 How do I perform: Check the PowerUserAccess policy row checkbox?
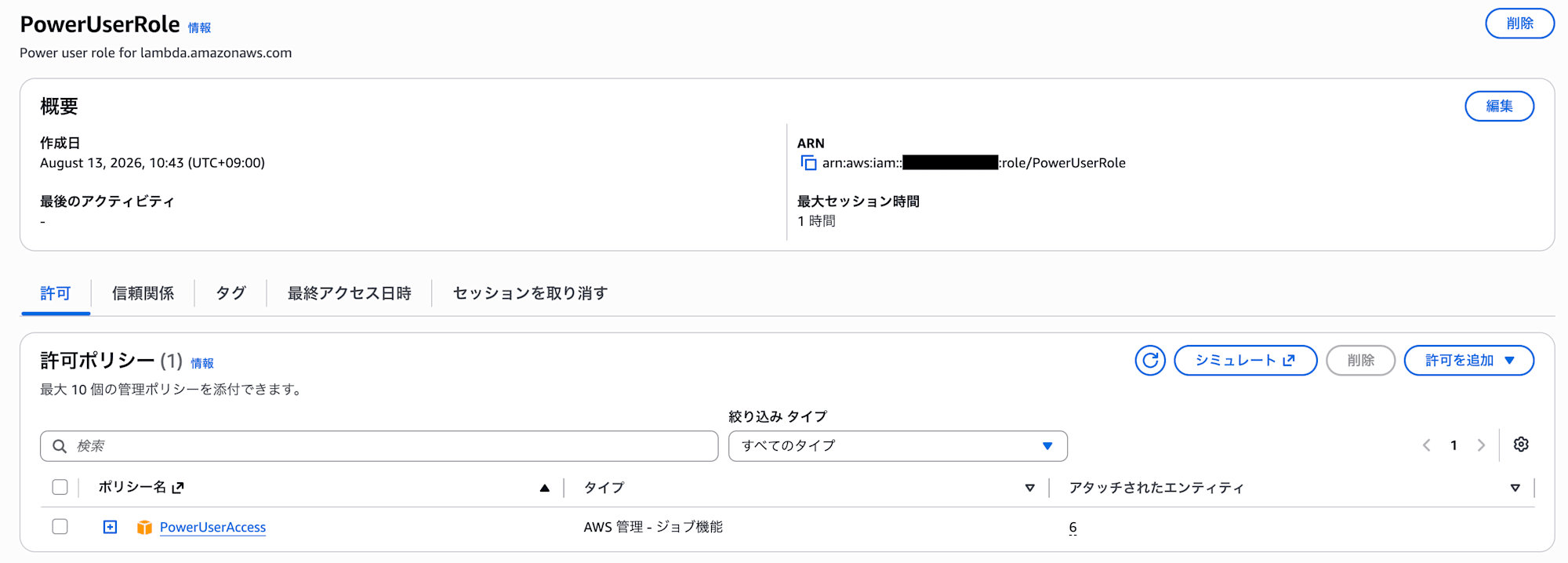[x=60, y=526]
